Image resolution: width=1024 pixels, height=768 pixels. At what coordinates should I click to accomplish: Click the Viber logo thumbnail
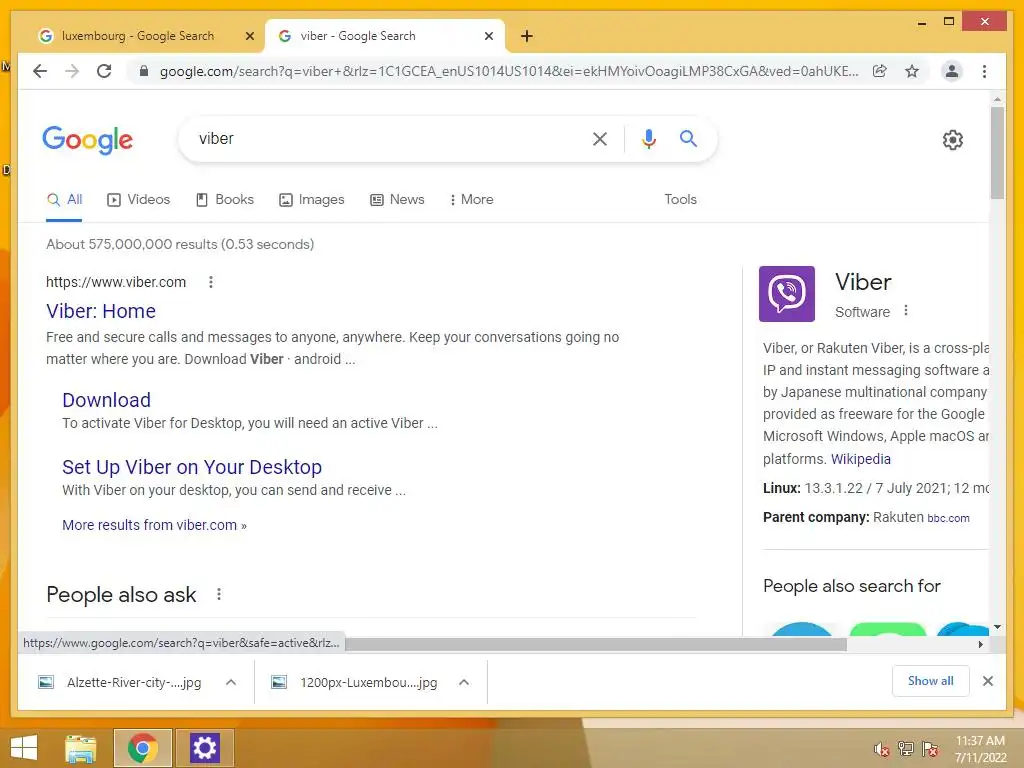pos(786,294)
